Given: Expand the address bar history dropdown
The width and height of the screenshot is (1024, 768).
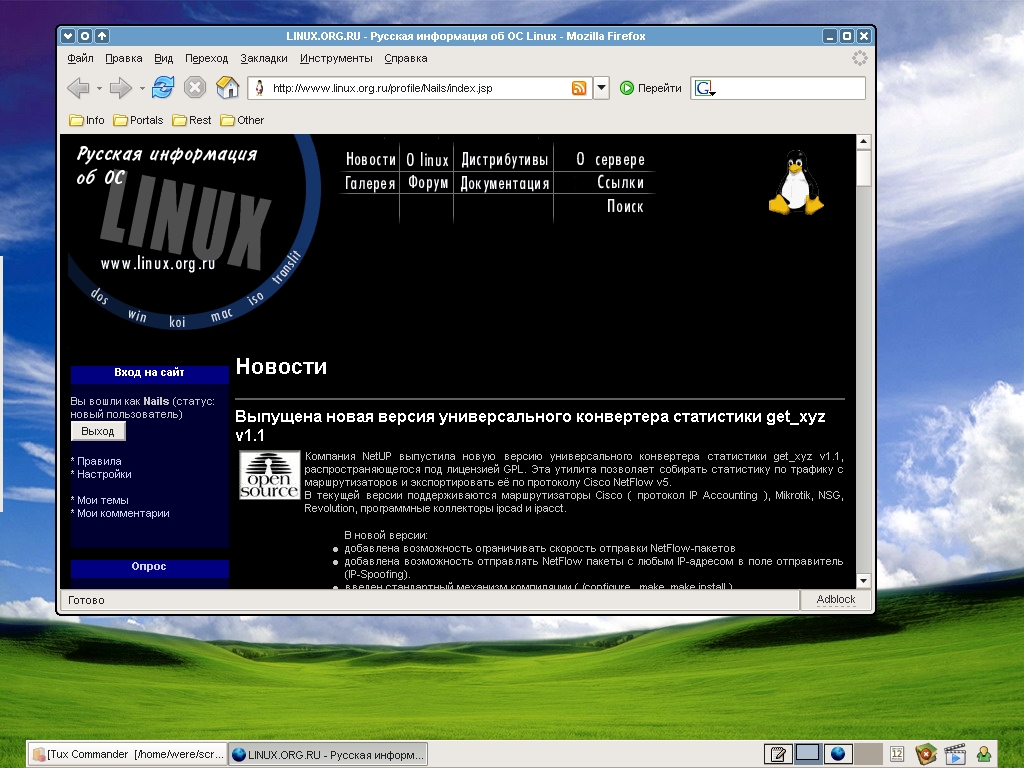Looking at the screenshot, I should point(601,88).
